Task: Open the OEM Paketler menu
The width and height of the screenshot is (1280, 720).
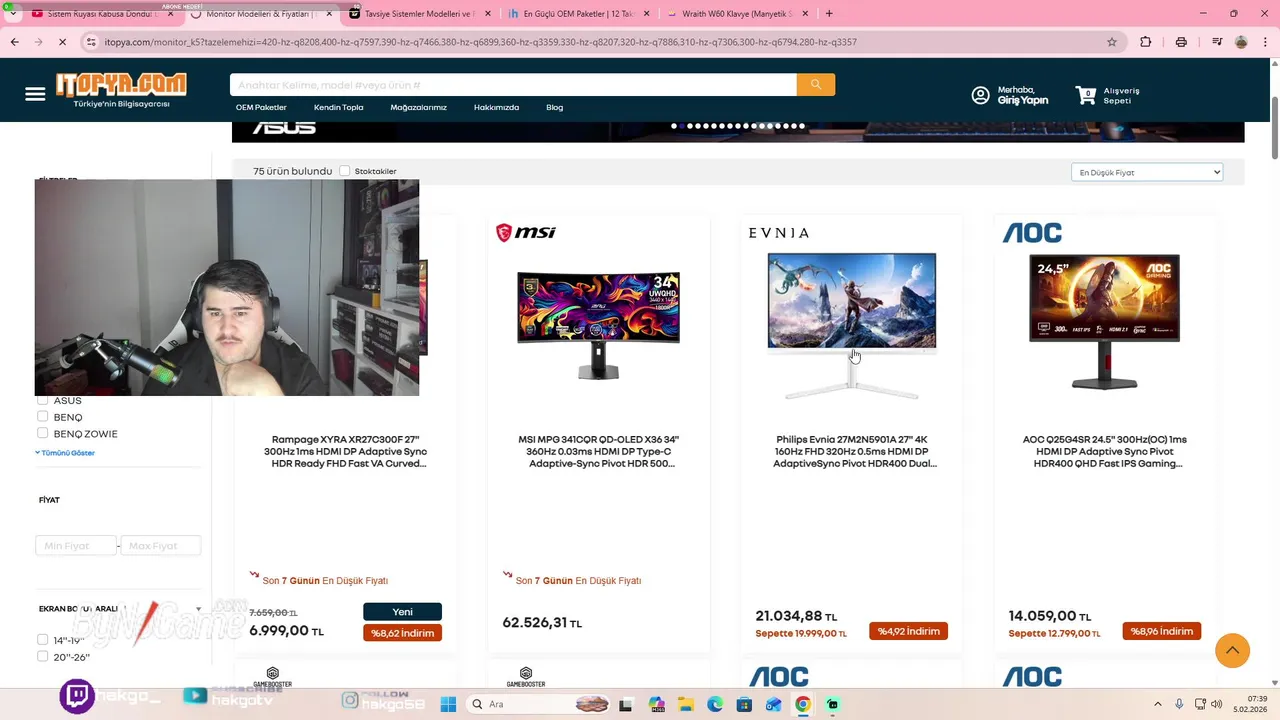Action: [261, 107]
